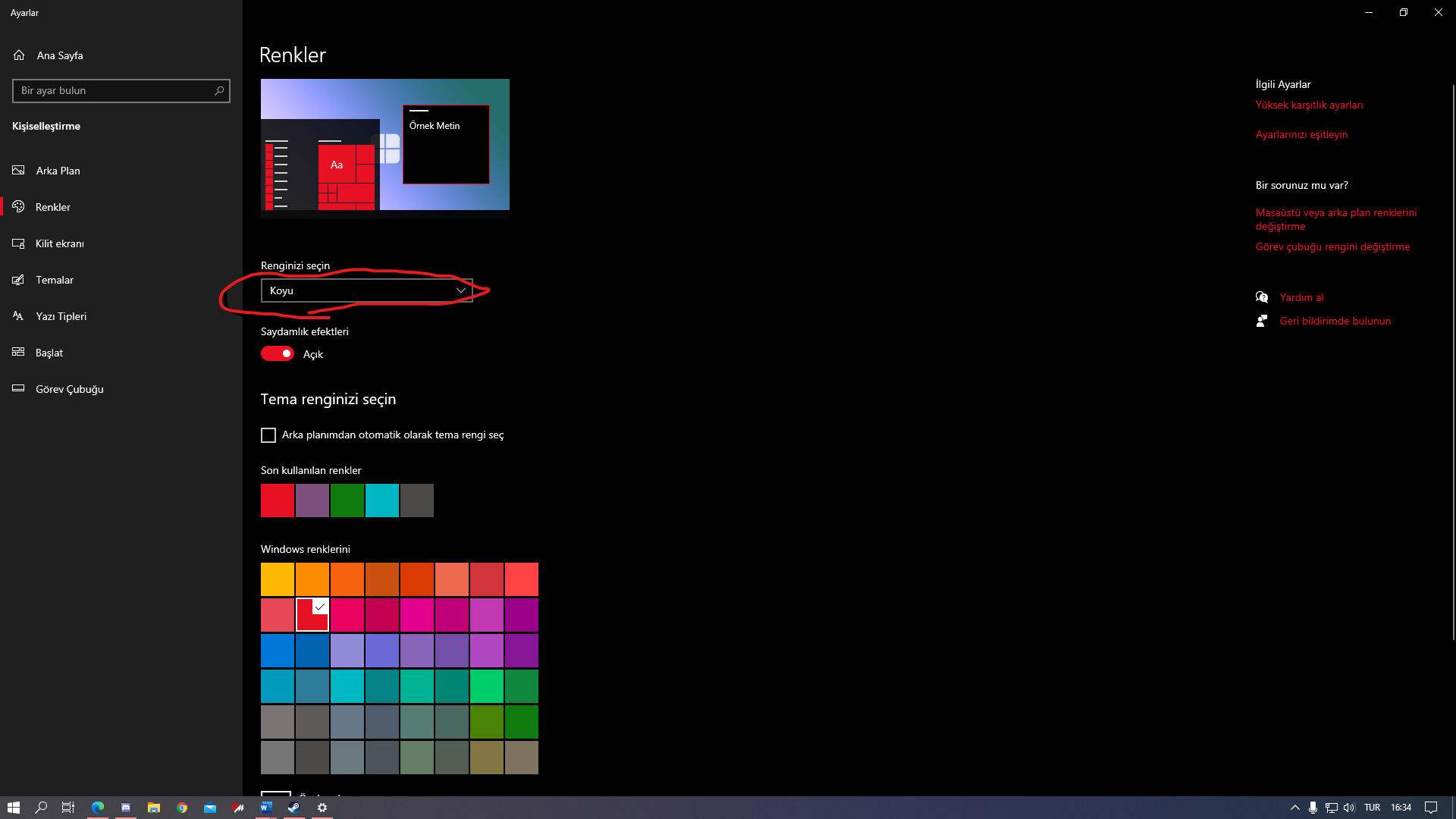Click the Kilit ekranı sidebar icon

pos(19,243)
